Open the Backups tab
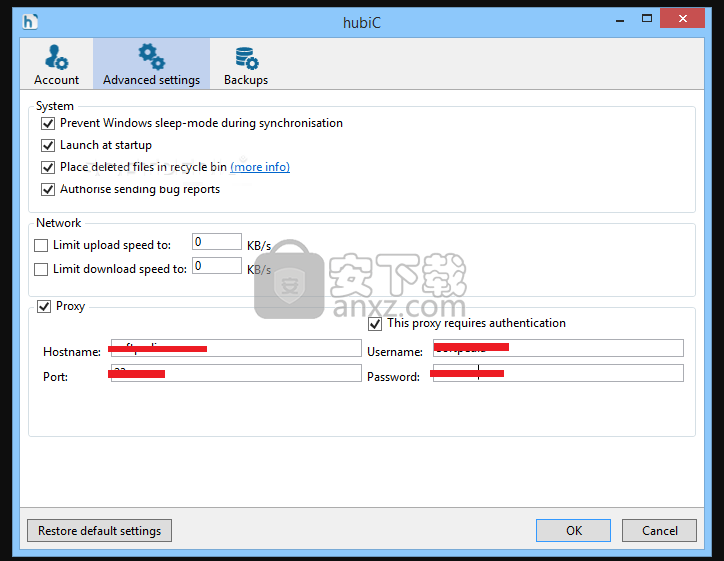Viewport: 724px width, 561px height. click(246, 64)
